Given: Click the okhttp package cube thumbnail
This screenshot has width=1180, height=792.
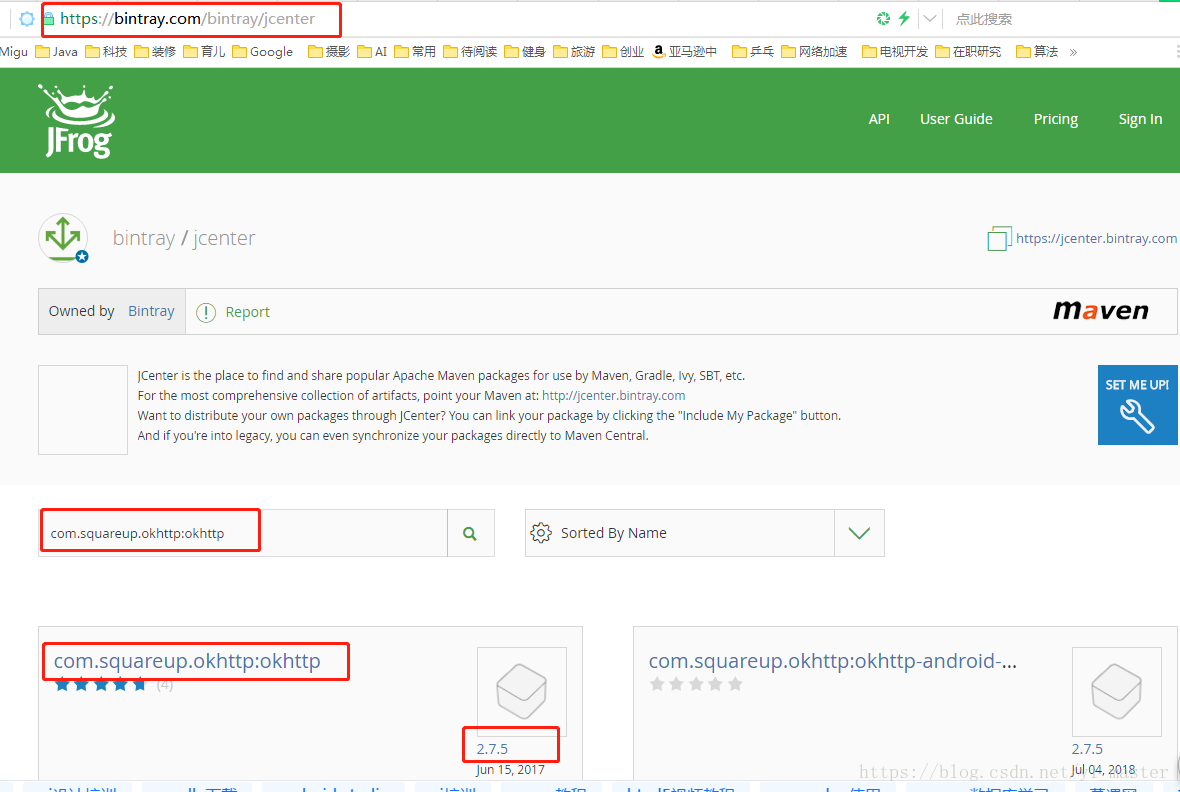Looking at the screenshot, I should 522,691.
